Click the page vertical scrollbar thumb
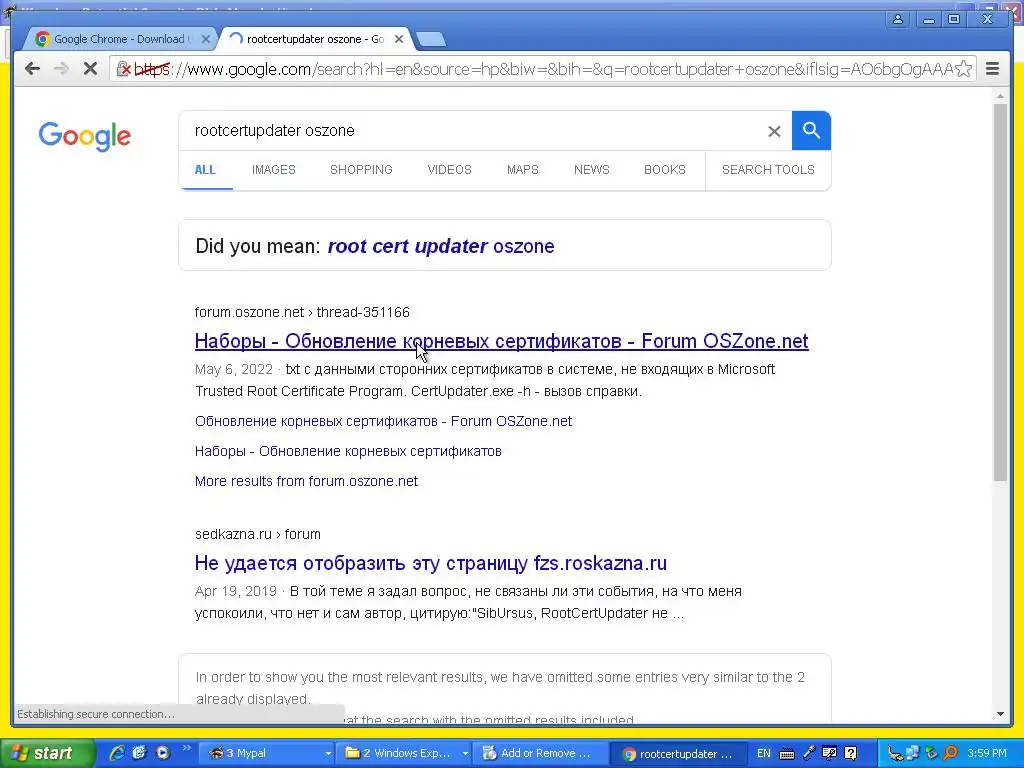The image size is (1024, 768). [1000, 292]
